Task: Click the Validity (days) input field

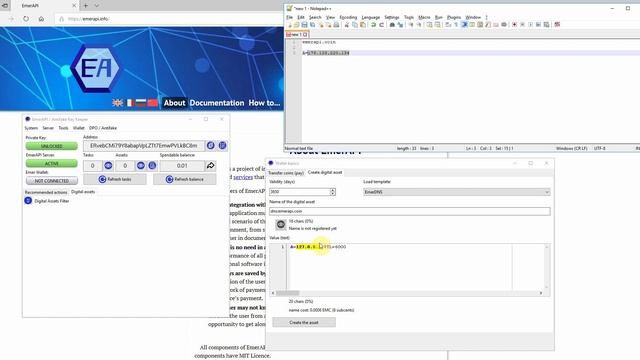Action: [x=299, y=192]
